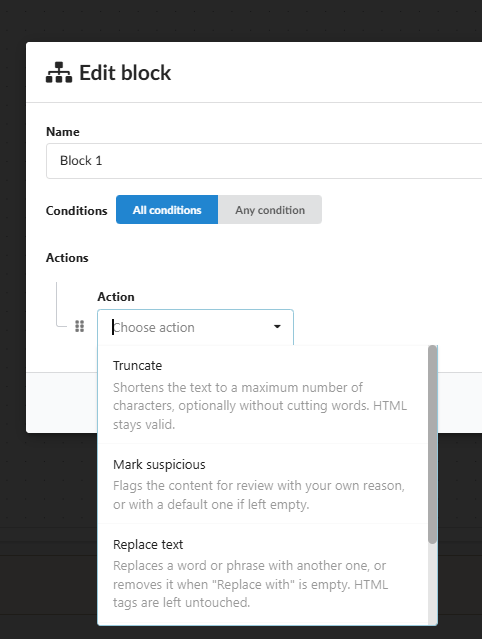Click the action list scrollbar thumb

(x=432, y=444)
